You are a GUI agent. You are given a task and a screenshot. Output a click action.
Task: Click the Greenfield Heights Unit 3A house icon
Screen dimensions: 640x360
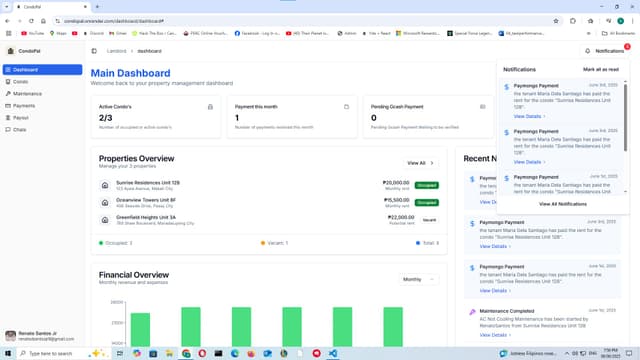(105, 220)
